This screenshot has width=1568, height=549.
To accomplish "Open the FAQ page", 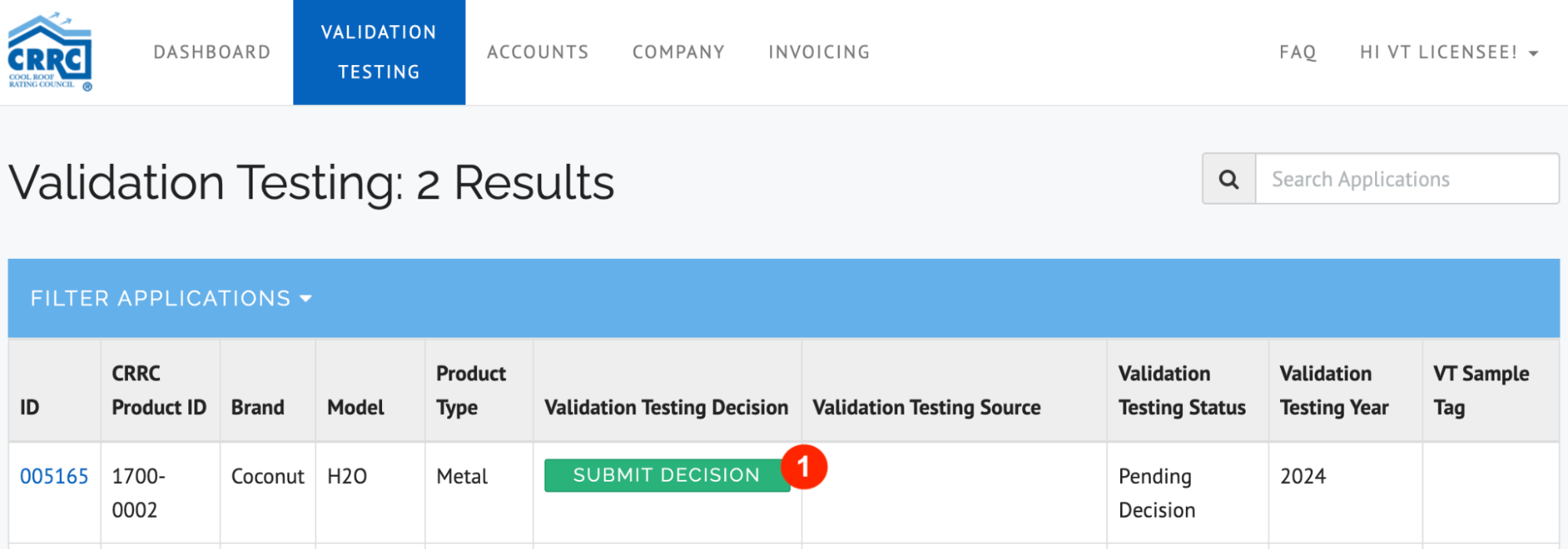I will 1297,53.
